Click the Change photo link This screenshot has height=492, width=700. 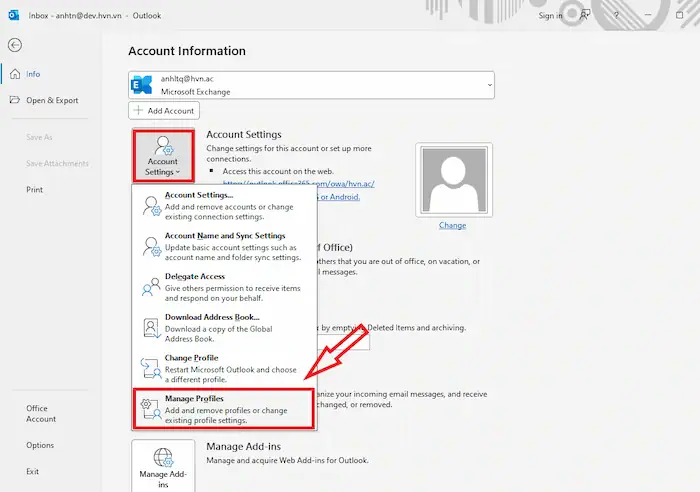(452, 225)
